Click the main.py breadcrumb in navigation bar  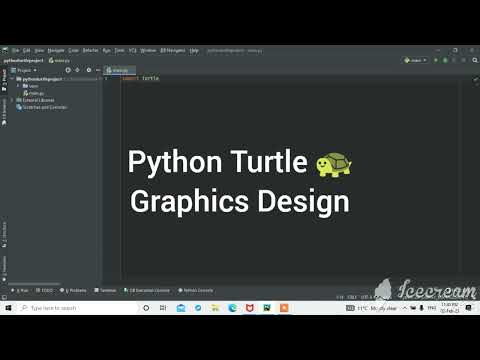[59, 61]
